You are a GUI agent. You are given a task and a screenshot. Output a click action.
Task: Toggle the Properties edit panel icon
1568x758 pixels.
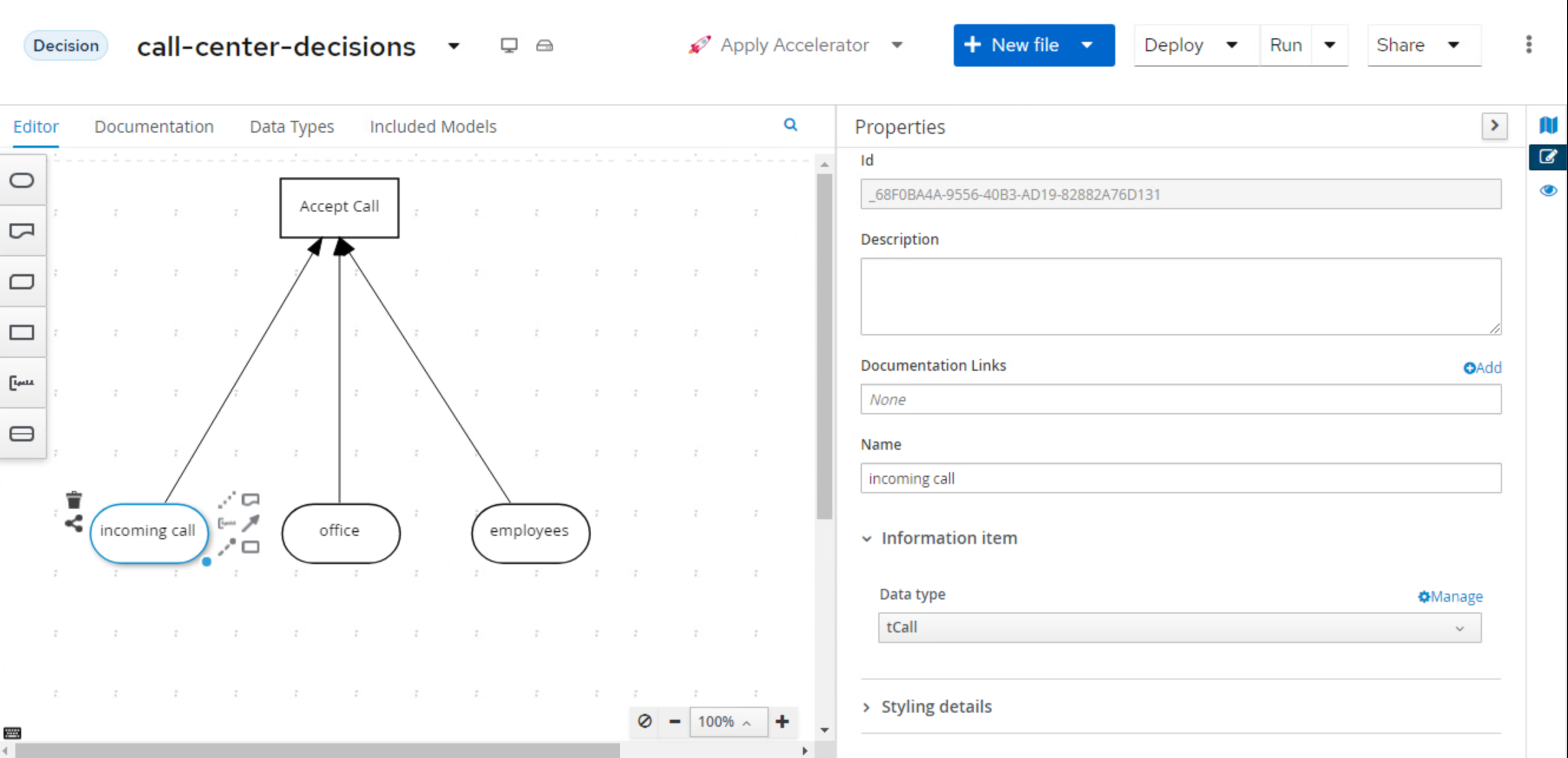pos(1548,157)
